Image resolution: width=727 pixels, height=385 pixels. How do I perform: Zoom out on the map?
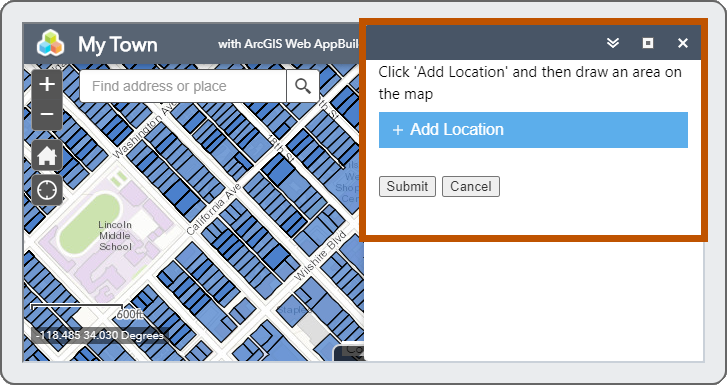tap(47, 115)
